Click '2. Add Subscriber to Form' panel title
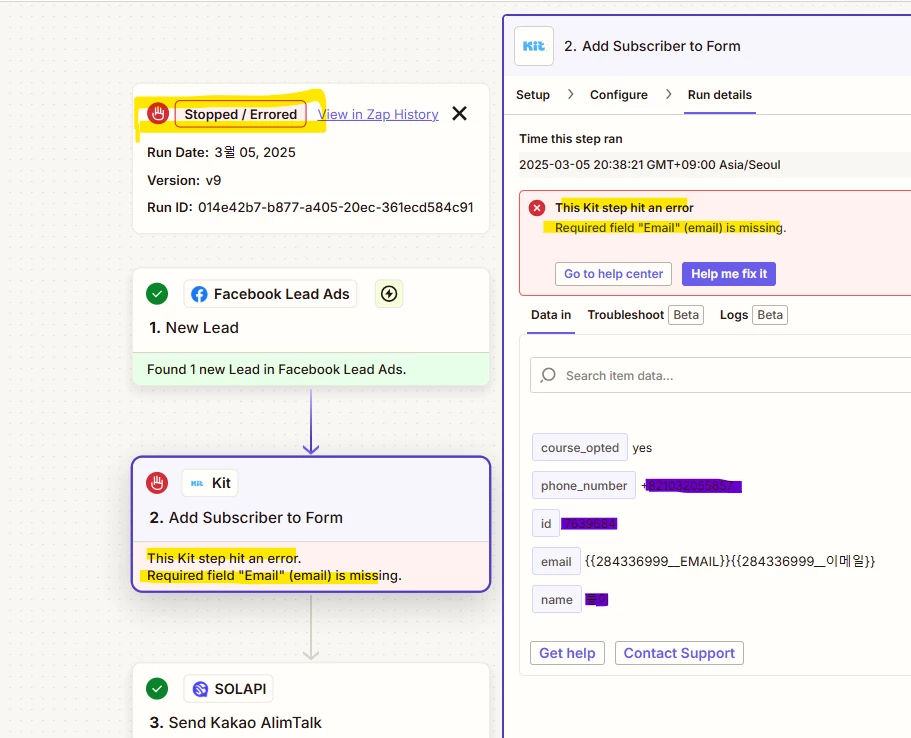 [652, 46]
